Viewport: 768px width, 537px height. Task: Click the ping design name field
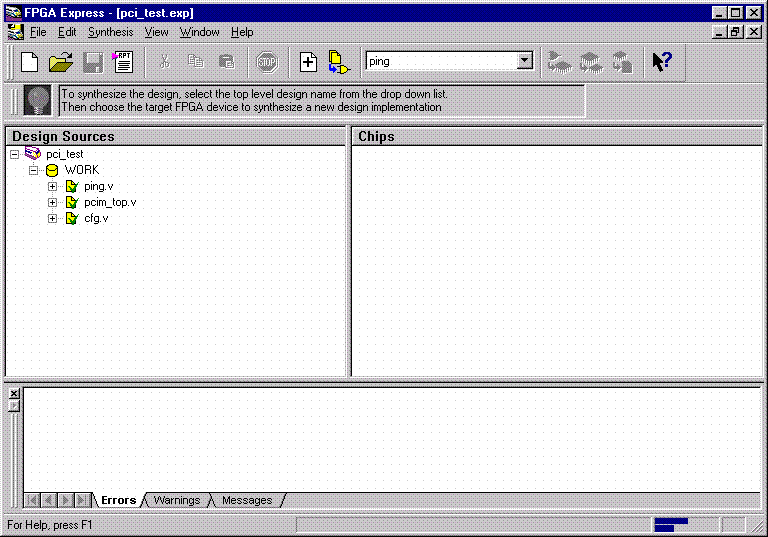coord(441,61)
